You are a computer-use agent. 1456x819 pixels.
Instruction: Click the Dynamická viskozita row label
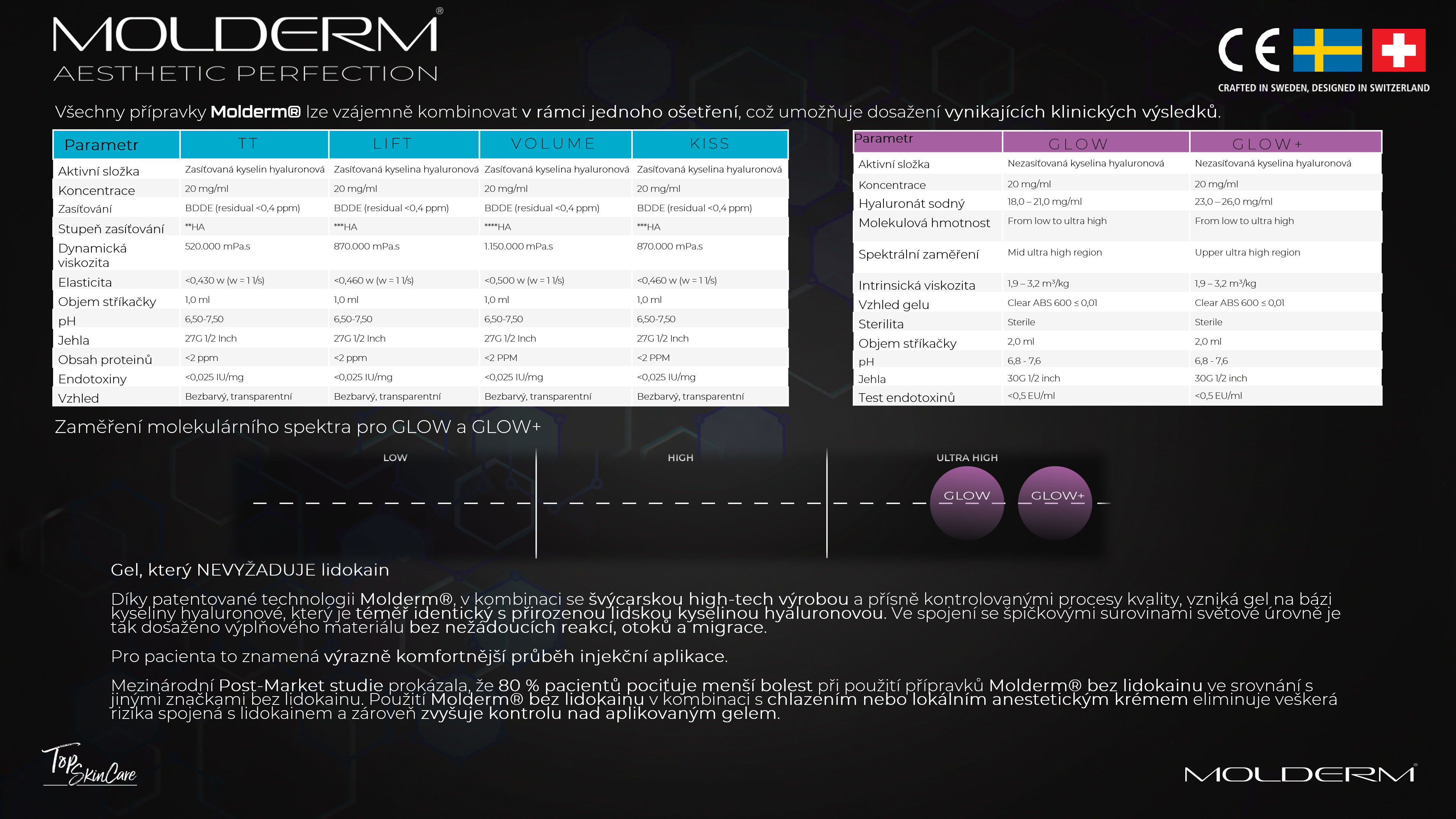tap(93, 255)
